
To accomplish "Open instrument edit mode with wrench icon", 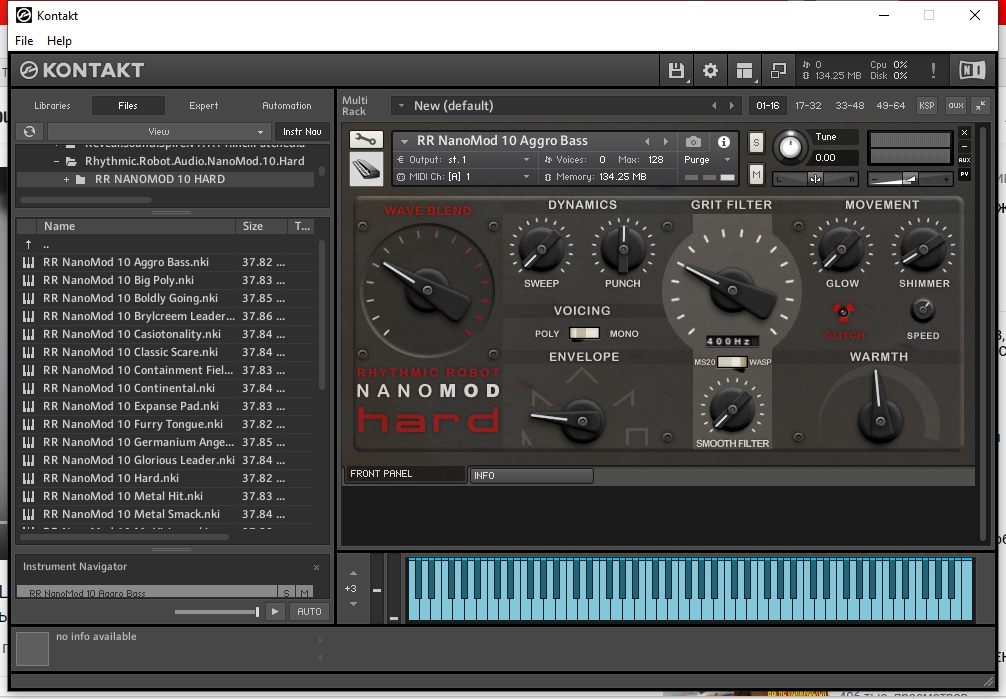I will [366, 139].
